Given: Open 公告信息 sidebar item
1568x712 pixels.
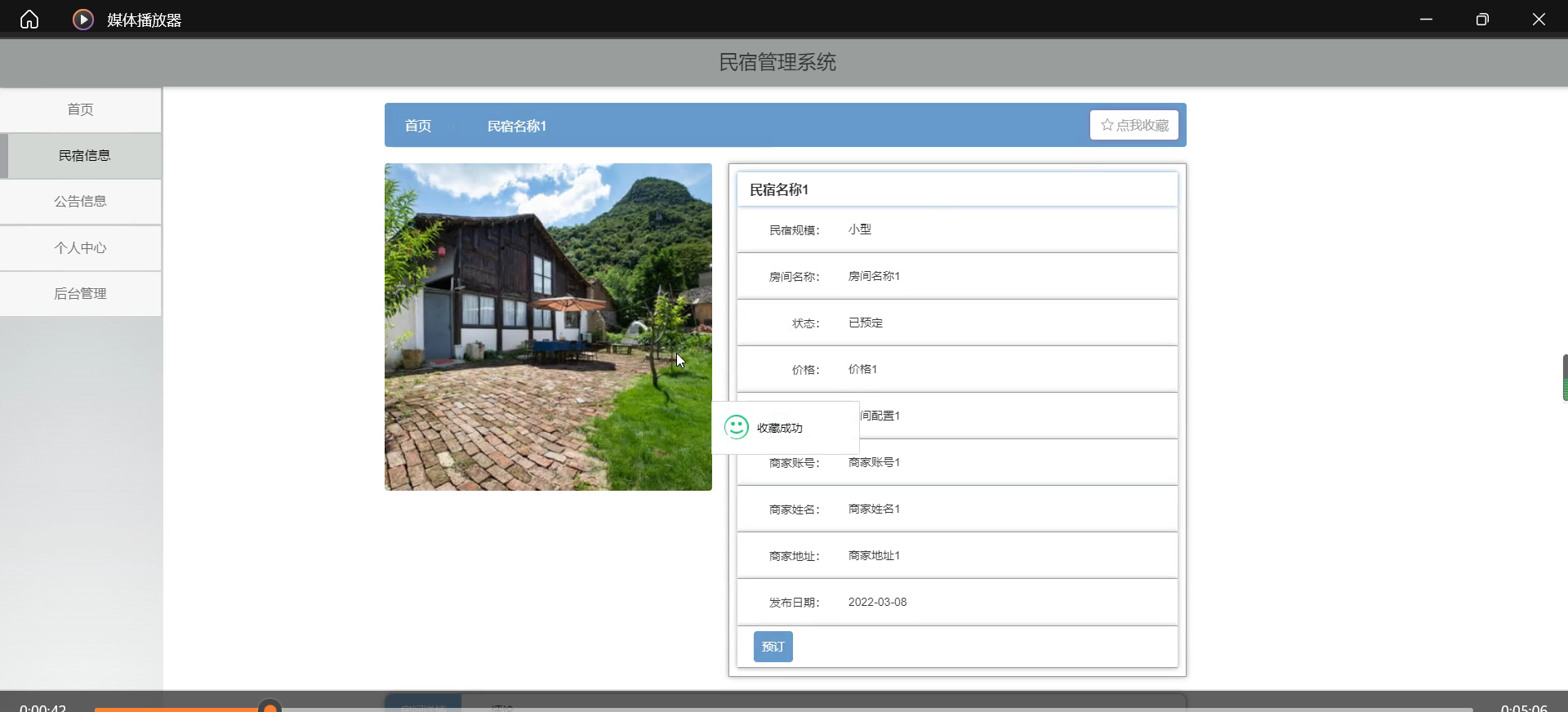Looking at the screenshot, I should pos(81,201).
